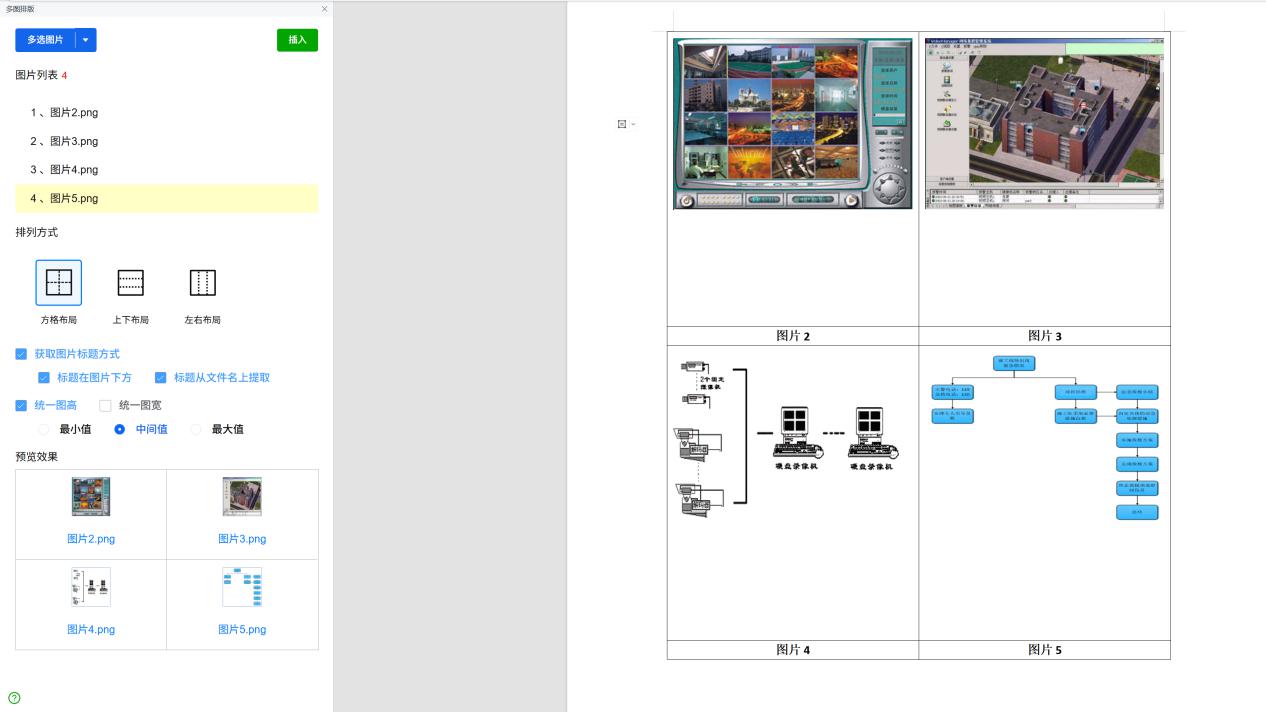Click the 排列方式 section heading
The image size is (1266, 712).
(x=37, y=232)
